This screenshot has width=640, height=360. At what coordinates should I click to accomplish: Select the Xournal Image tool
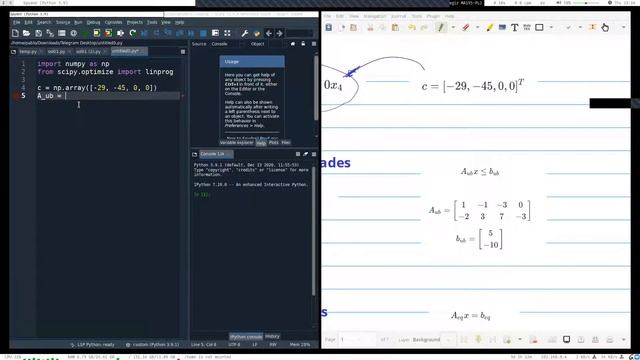[502, 27]
